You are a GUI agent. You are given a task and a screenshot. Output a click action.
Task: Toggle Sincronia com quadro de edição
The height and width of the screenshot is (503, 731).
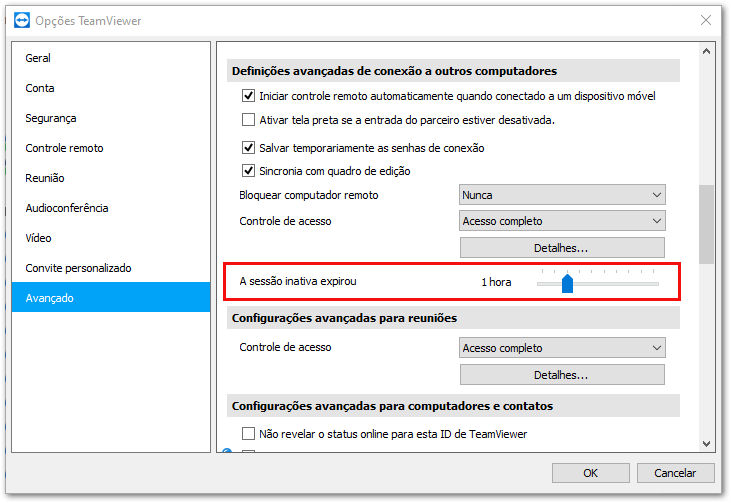tap(248, 171)
